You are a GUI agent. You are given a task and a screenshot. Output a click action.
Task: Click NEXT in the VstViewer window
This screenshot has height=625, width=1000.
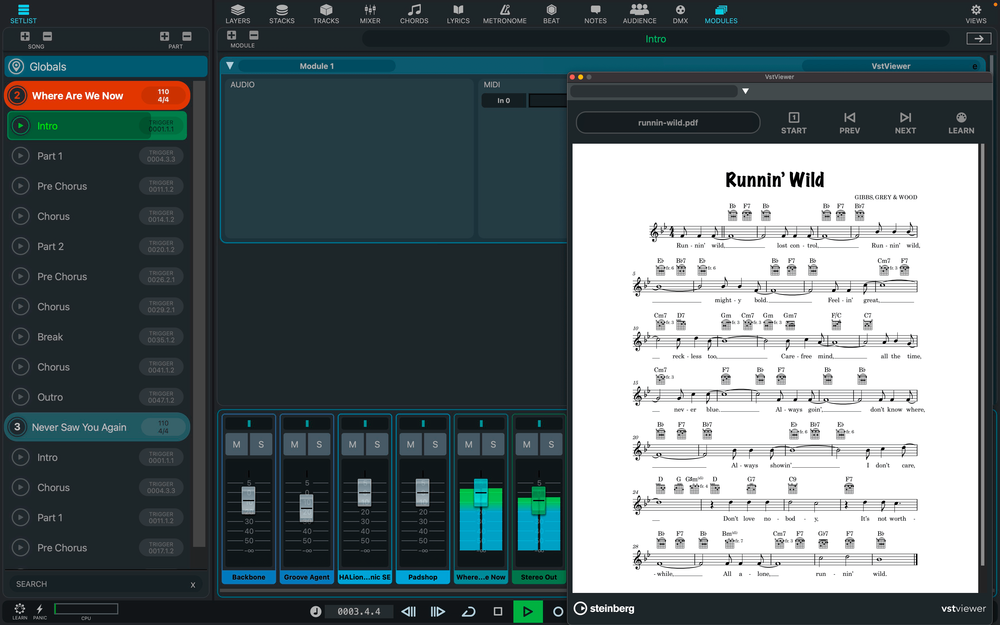tap(904, 122)
